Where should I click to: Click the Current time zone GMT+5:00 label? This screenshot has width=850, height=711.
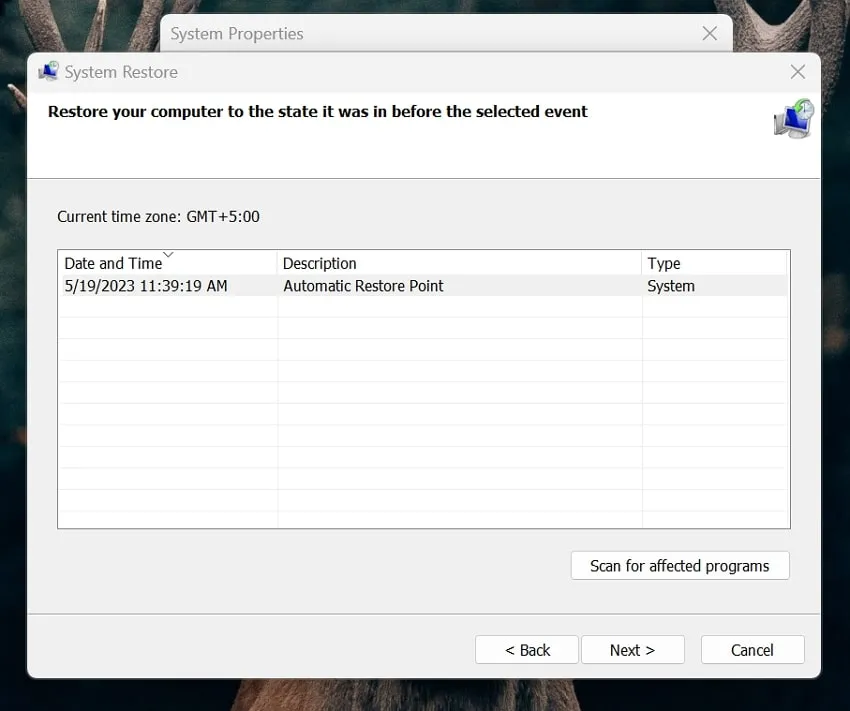[x=158, y=217]
